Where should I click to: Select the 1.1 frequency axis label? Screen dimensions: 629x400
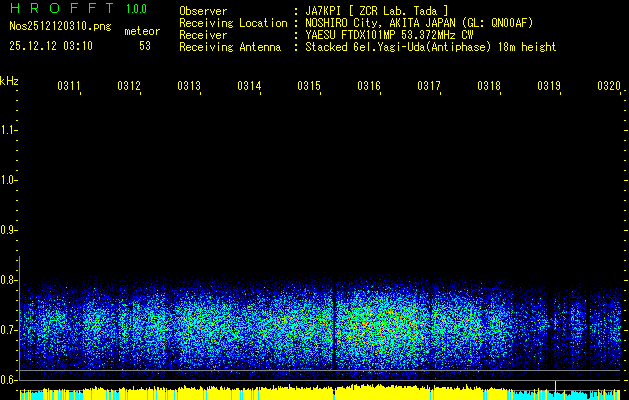pyautogui.click(x=9, y=130)
